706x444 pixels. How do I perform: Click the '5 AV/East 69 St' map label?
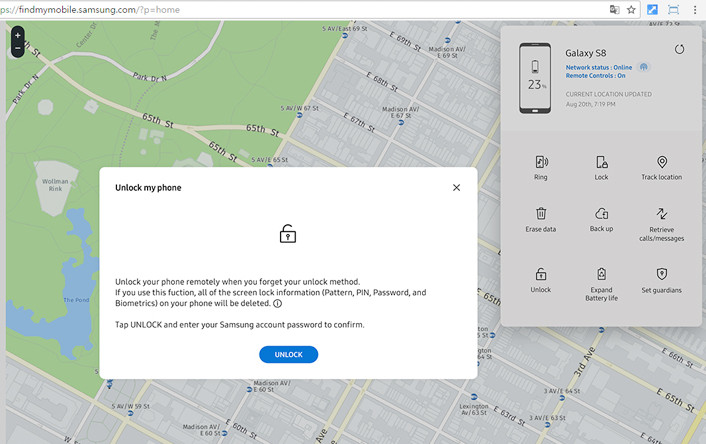(344, 28)
